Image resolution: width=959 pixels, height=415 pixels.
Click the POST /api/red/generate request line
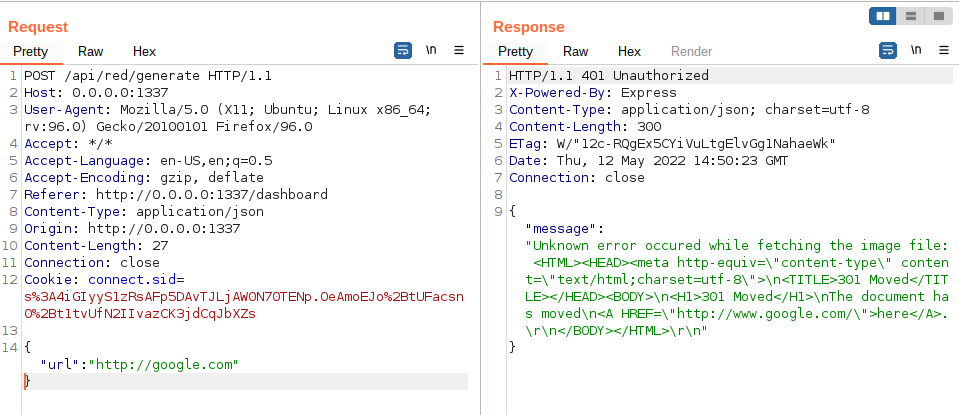click(148, 76)
